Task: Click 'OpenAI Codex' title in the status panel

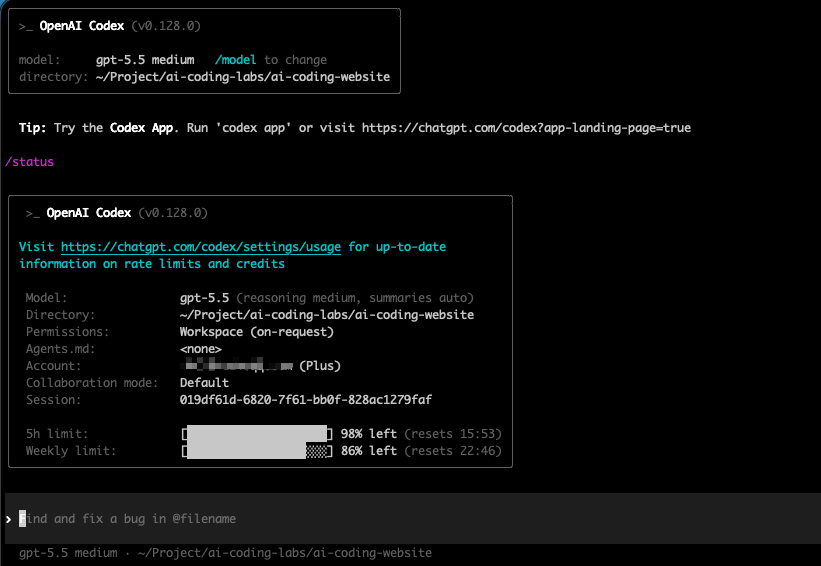Action: [x=88, y=213]
